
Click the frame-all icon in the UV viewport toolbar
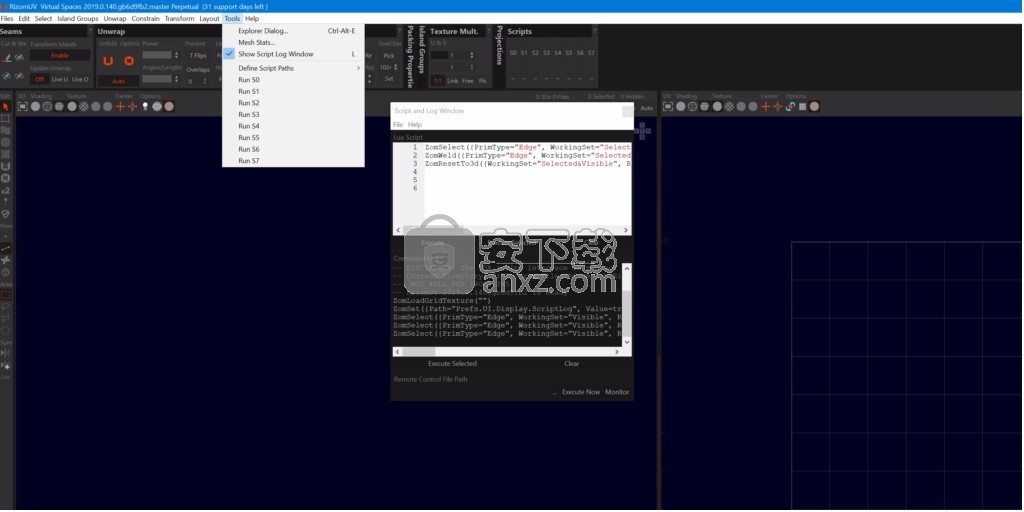tap(668, 106)
